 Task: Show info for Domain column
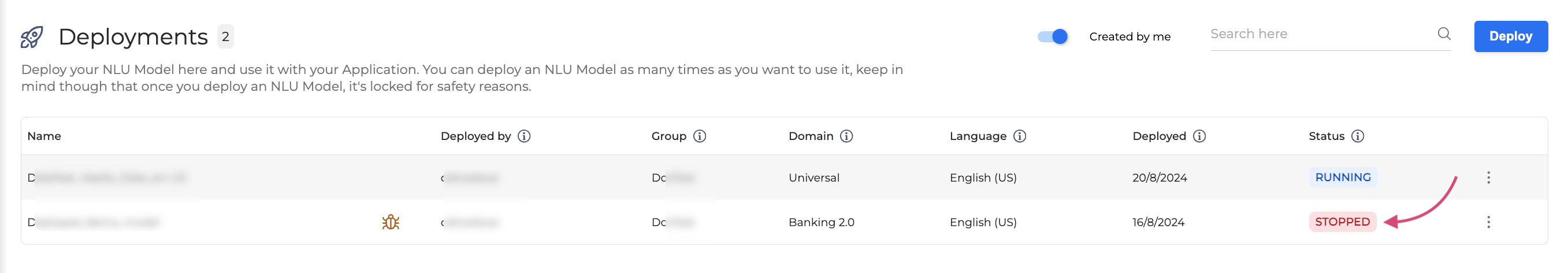coord(847,136)
